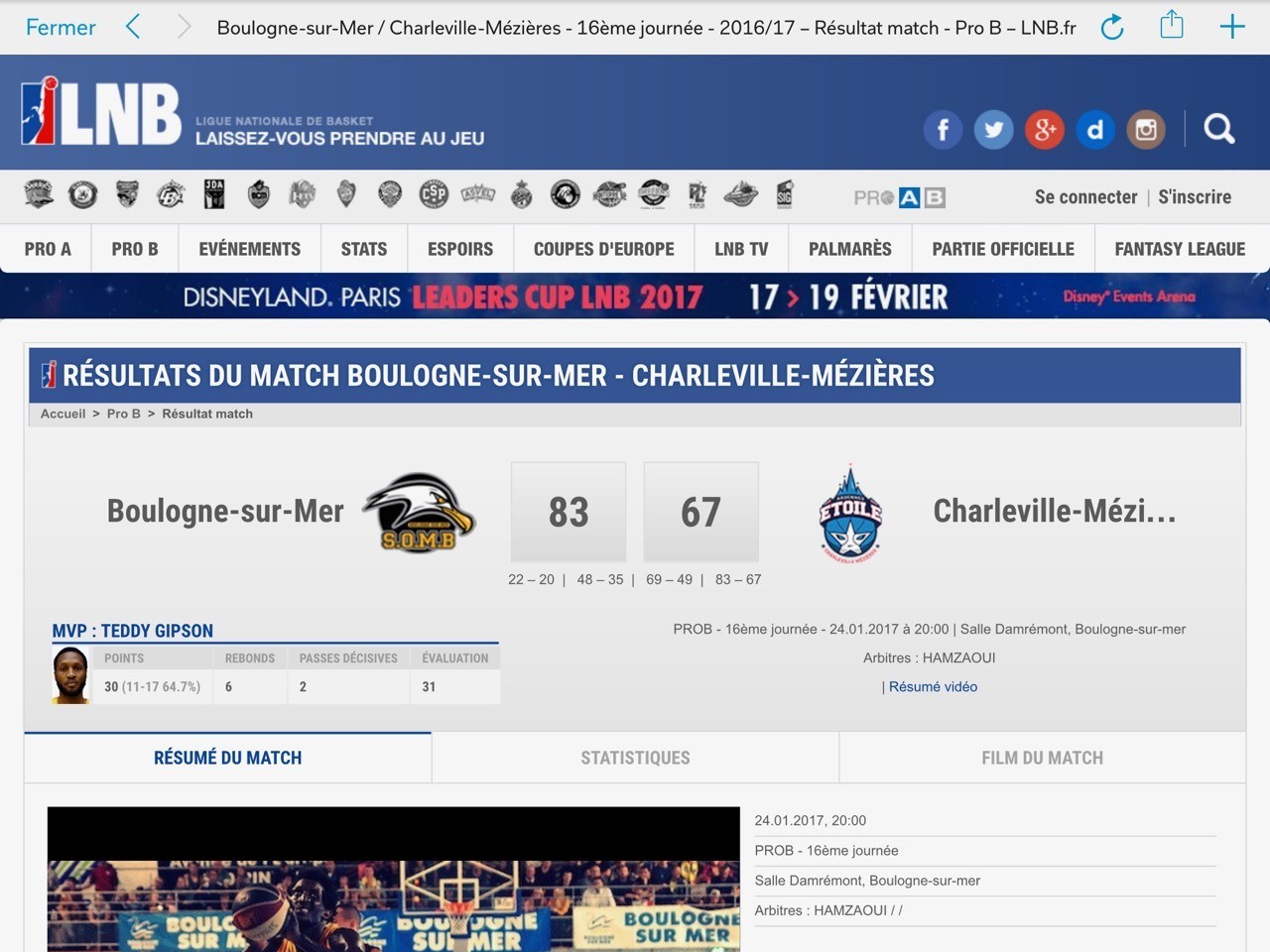Image resolution: width=1270 pixels, height=952 pixels.
Task: Select the PL Paris-Levallois team logo
Action: tap(697, 193)
